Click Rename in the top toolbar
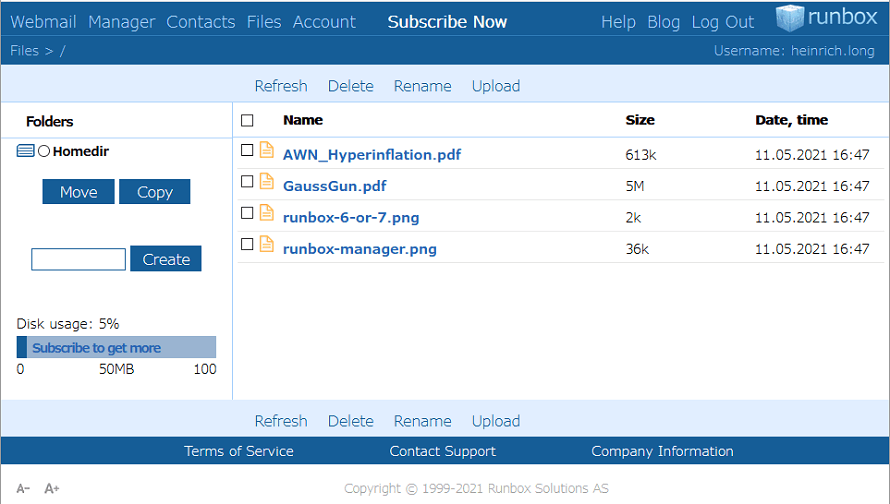Image resolution: width=890 pixels, height=504 pixels. [423, 86]
